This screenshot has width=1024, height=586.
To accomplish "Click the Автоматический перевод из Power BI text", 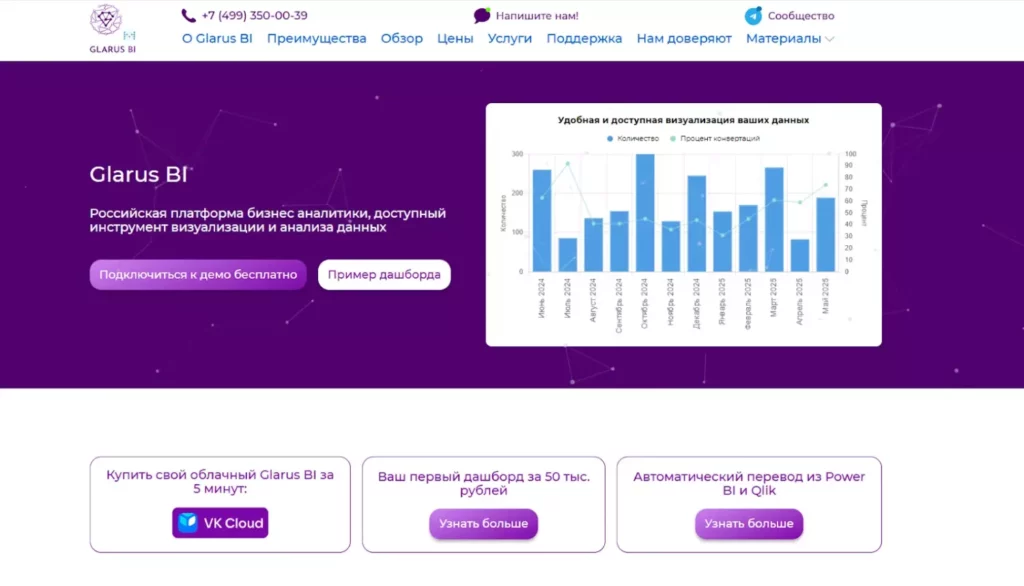I will pyautogui.click(x=749, y=483).
